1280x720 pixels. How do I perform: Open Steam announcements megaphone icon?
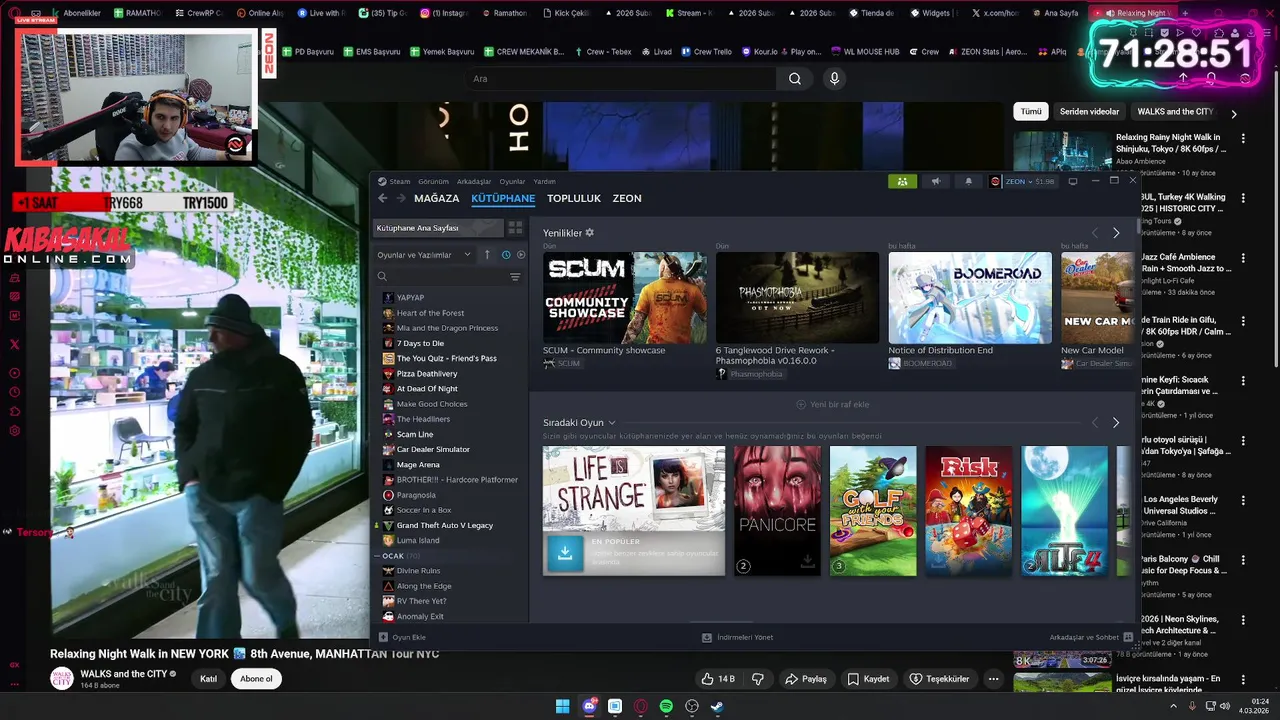point(936,181)
